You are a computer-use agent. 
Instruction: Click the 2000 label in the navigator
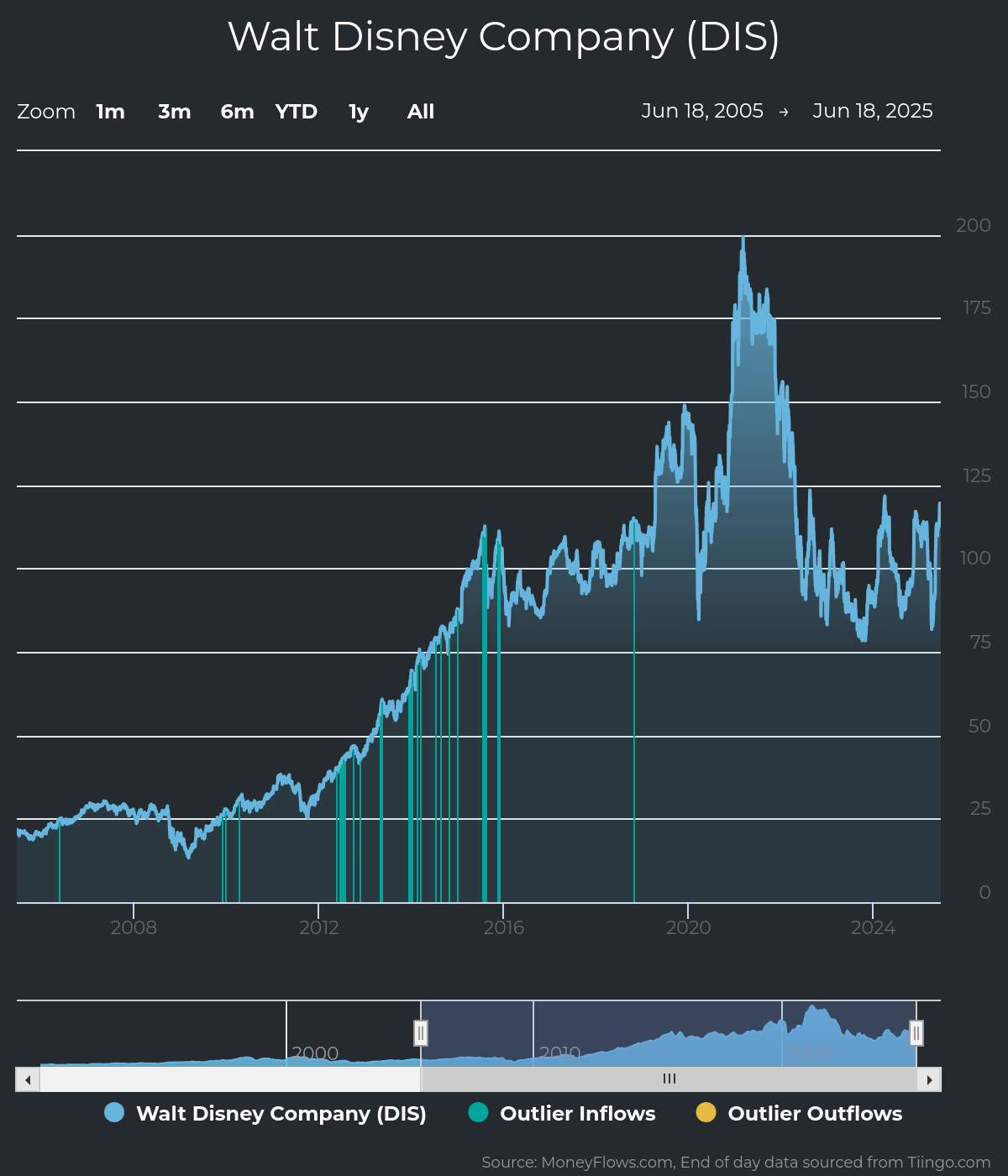click(315, 1053)
